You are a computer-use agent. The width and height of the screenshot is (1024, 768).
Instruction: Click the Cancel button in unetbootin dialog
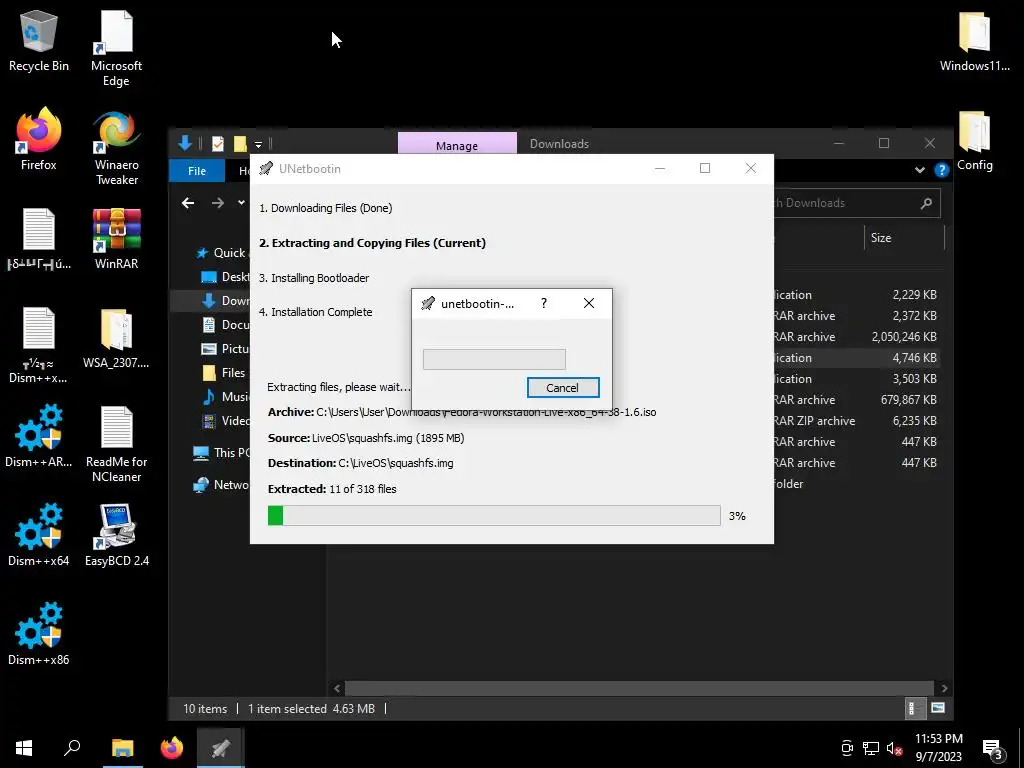pyautogui.click(x=563, y=387)
